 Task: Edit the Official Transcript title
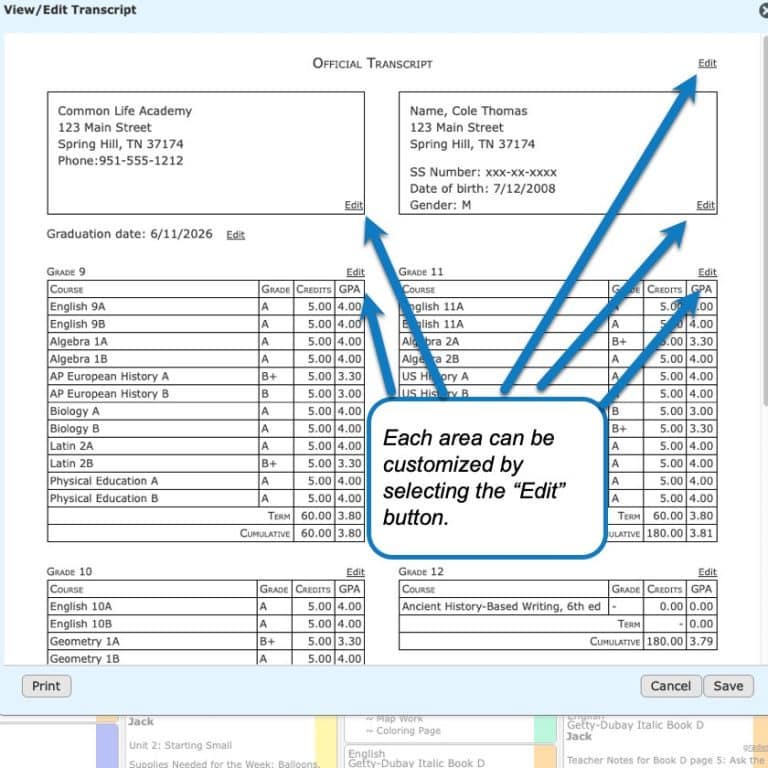[x=707, y=63]
